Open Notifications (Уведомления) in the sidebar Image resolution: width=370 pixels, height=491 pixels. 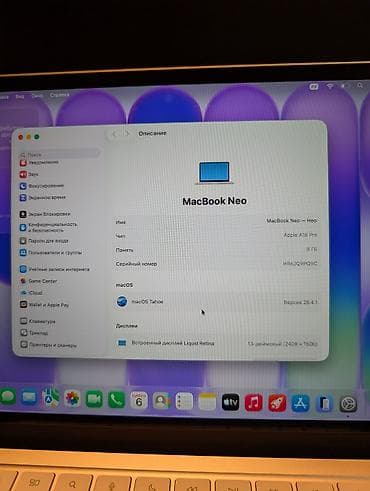click(x=39, y=163)
